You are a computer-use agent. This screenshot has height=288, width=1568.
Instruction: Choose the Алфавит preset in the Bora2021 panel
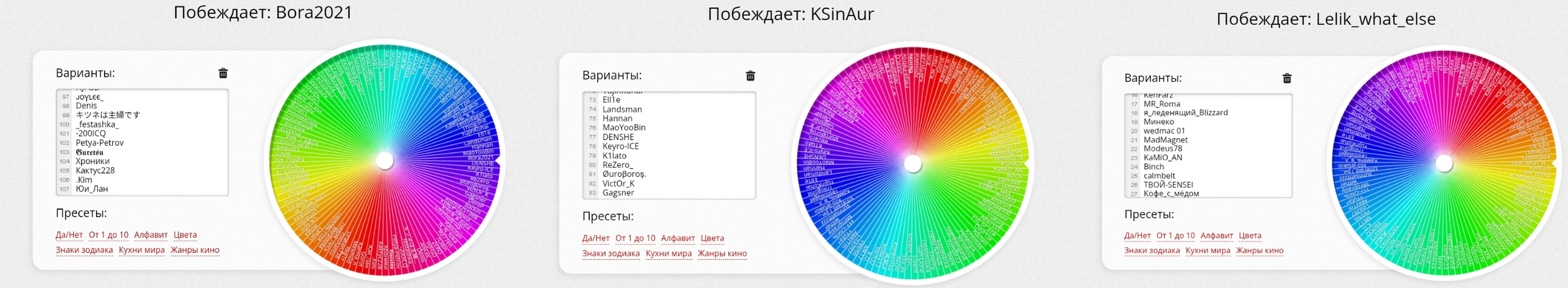pyautogui.click(x=150, y=235)
